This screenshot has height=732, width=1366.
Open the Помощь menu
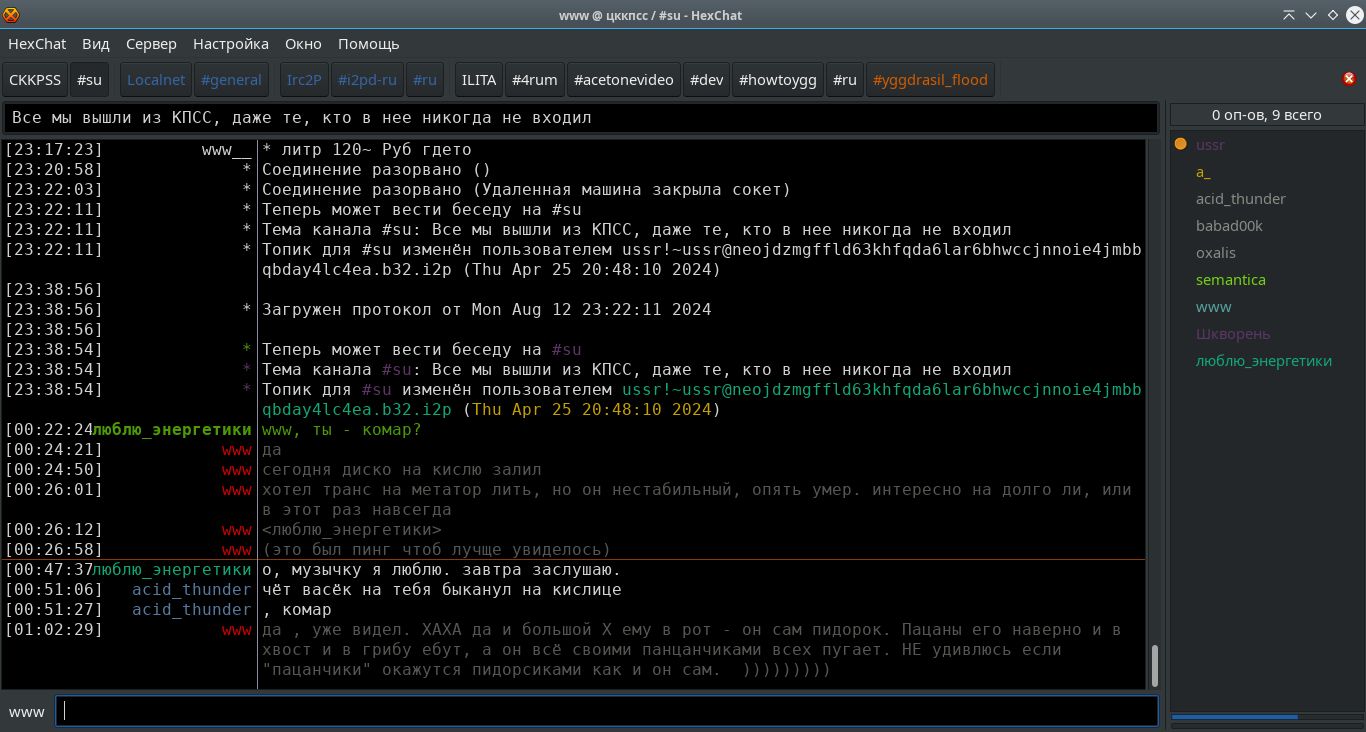coord(369,44)
